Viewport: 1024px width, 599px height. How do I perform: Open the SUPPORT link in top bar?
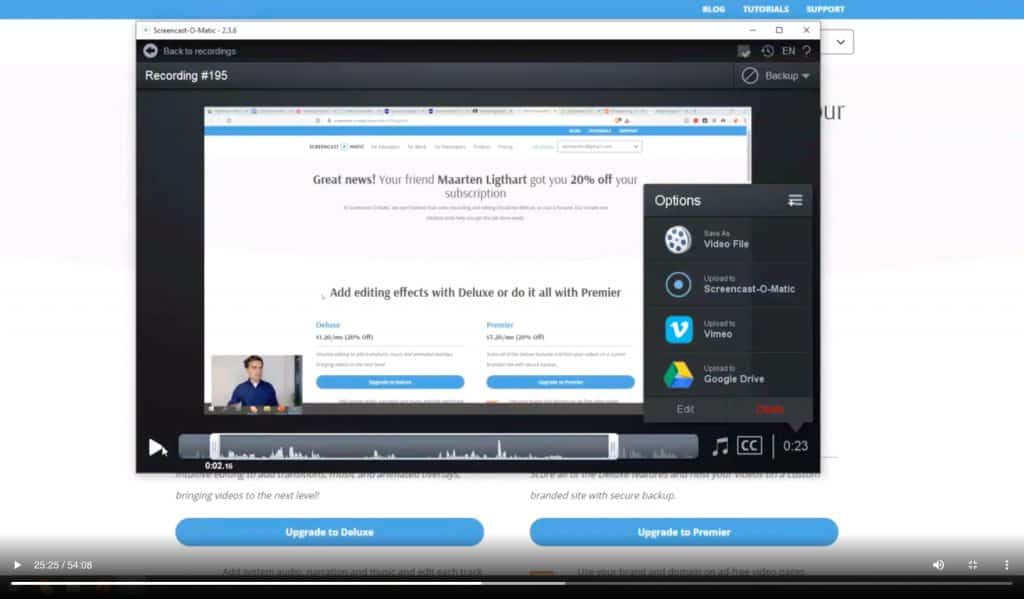pos(825,9)
